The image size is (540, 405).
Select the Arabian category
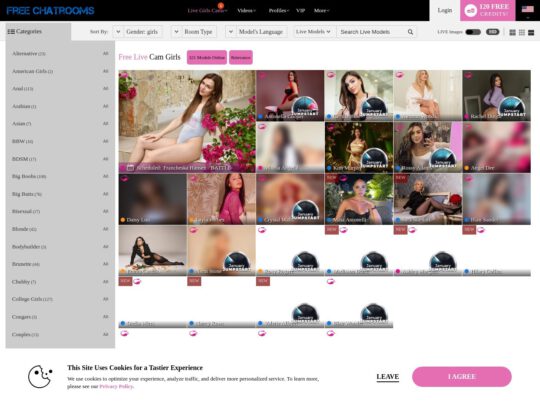(24, 106)
